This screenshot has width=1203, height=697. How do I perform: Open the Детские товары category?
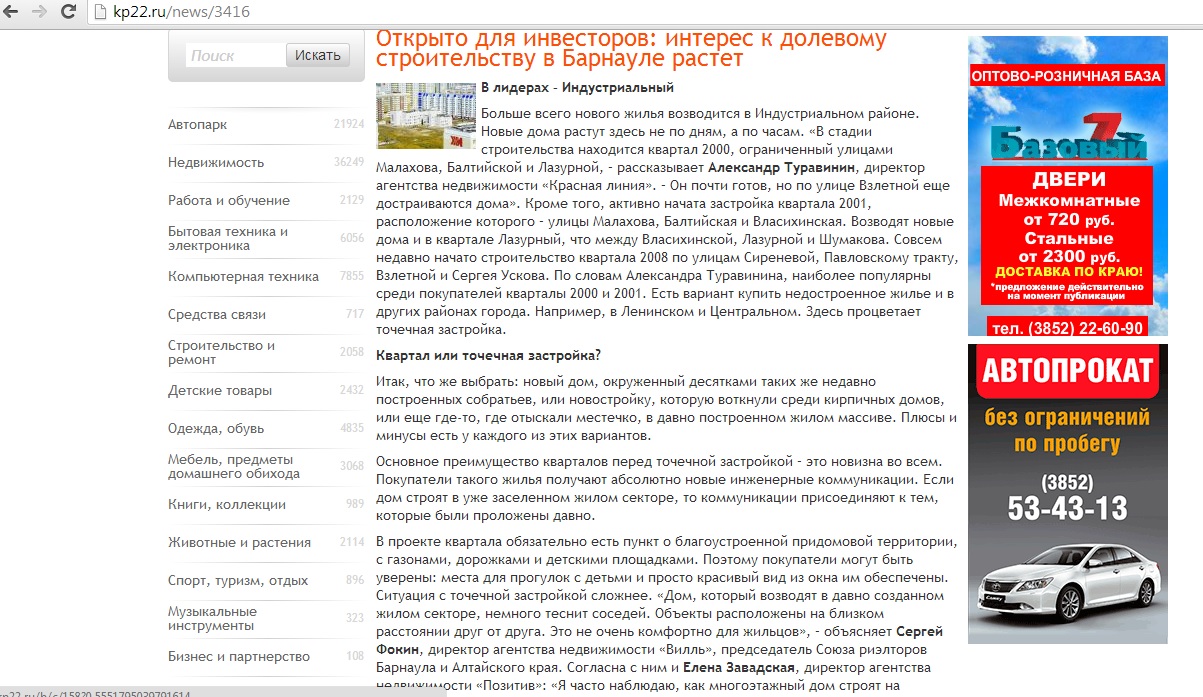[x=220, y=390]
